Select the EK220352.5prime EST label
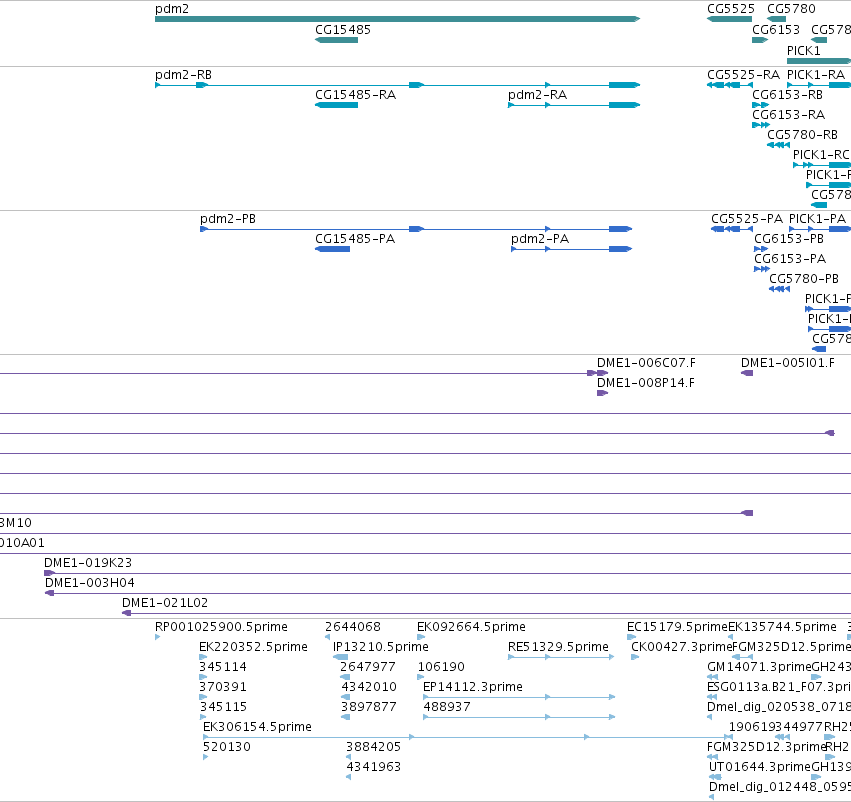Image resolution: width=851 pixels, height=802 pixels. click(x=253, y=647)
